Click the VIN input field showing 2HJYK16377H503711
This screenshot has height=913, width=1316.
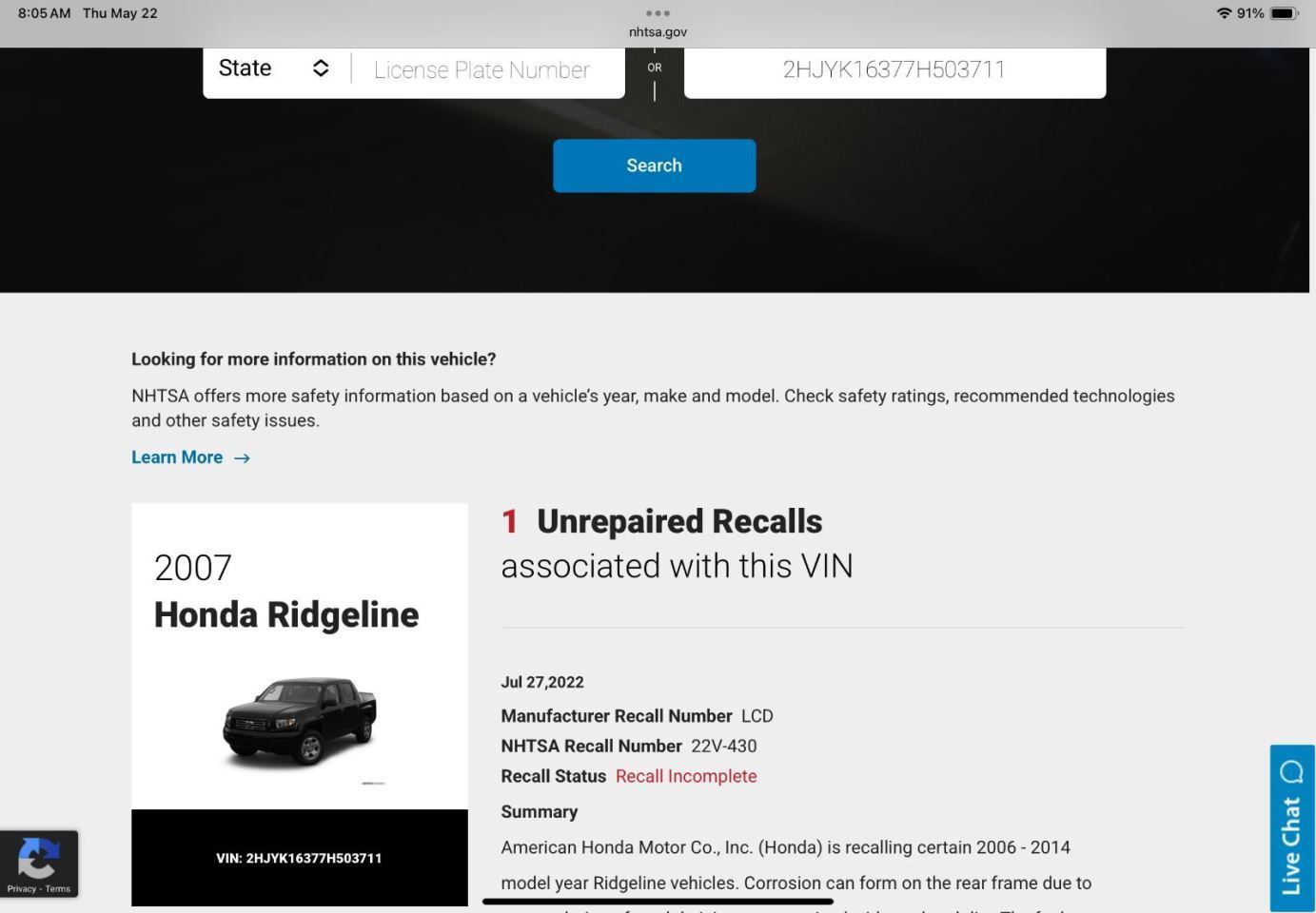(x=894, y=70)
